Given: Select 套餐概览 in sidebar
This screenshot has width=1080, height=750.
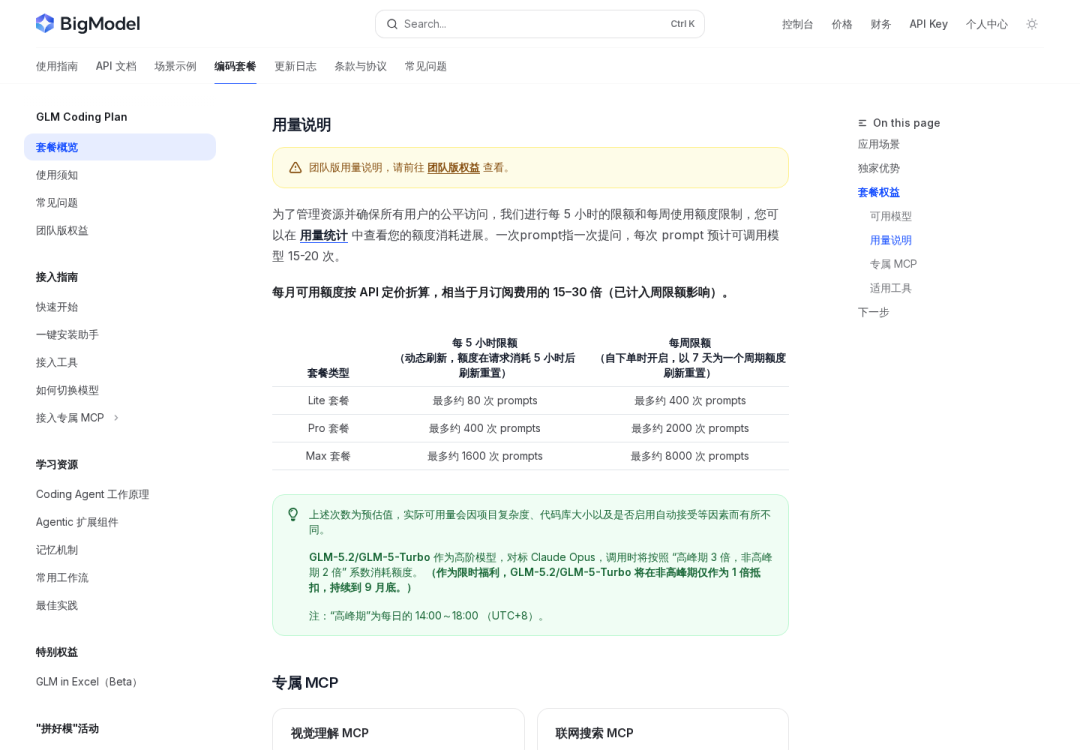Looking at the screenshot, I should (120, 147).
